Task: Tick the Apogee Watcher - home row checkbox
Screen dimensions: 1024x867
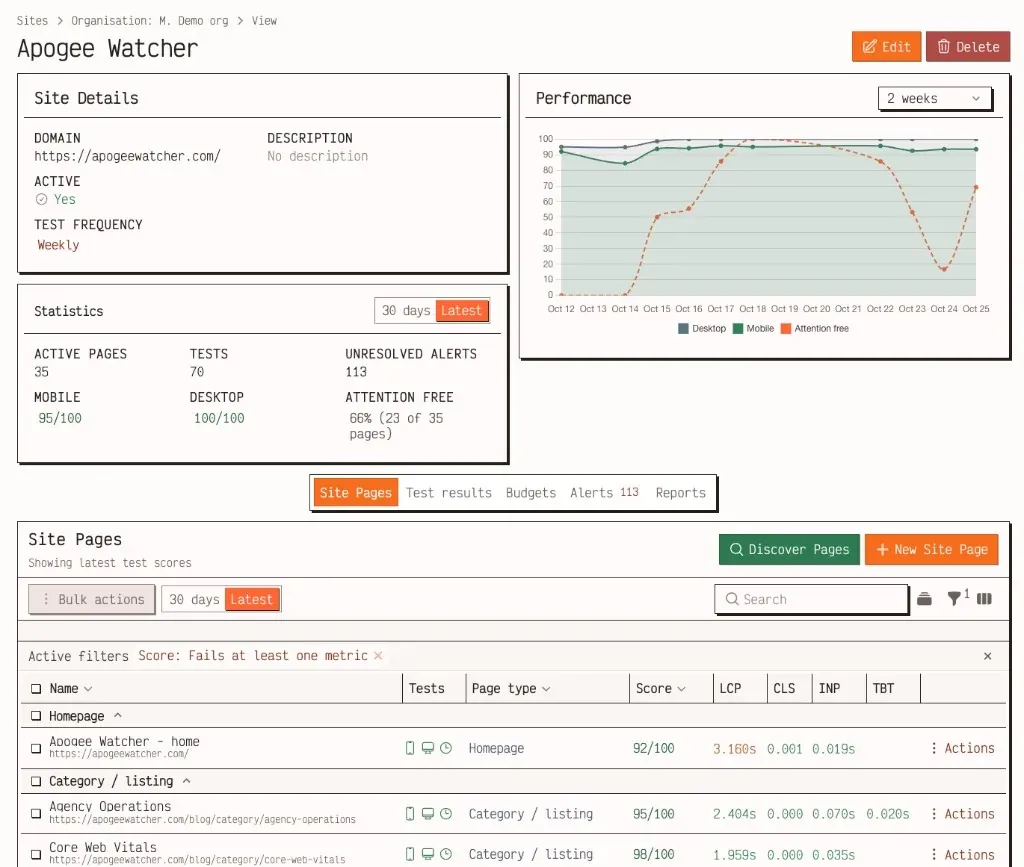Action: tap(36, 748)
